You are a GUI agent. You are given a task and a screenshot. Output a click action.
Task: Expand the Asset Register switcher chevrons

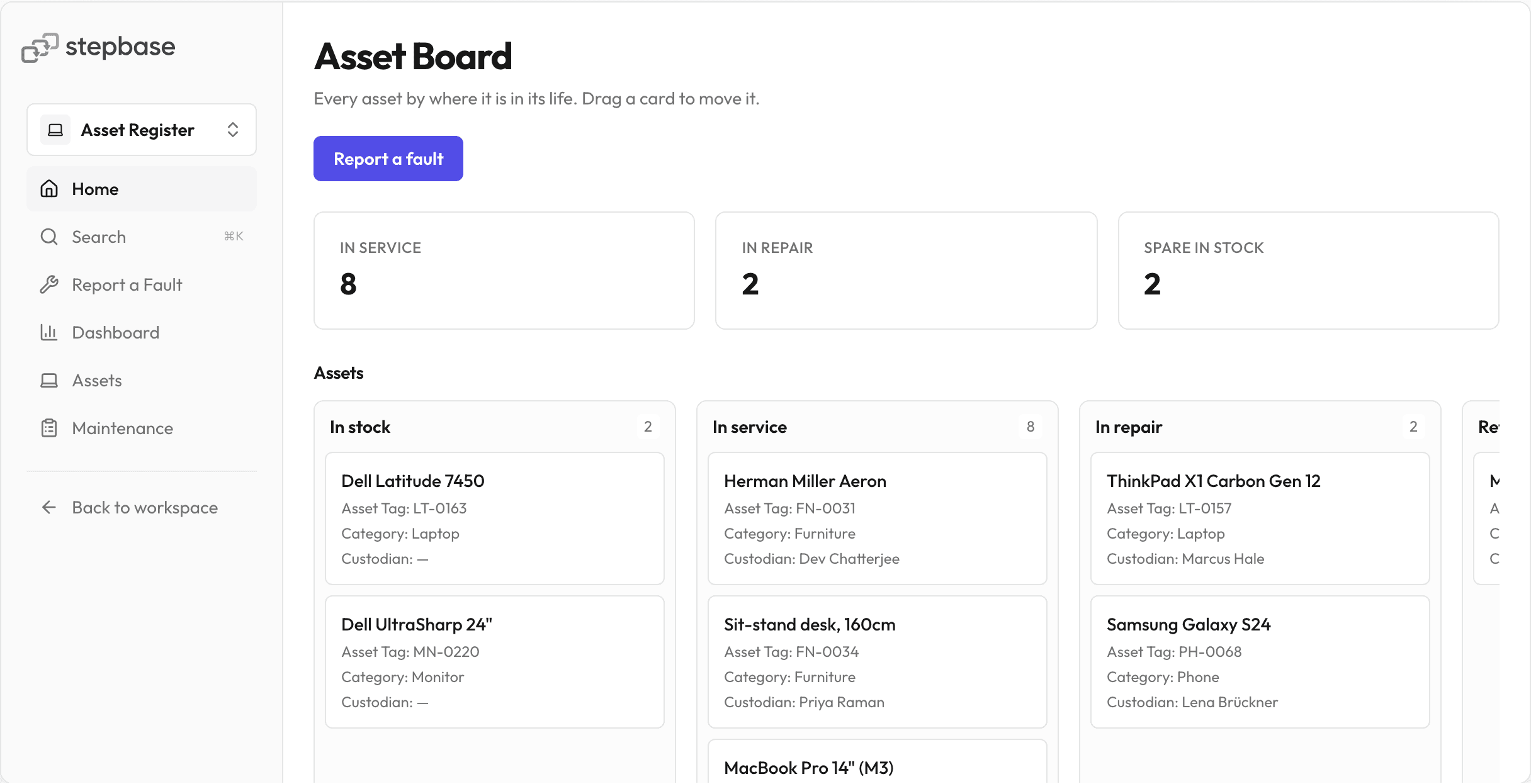233,130
